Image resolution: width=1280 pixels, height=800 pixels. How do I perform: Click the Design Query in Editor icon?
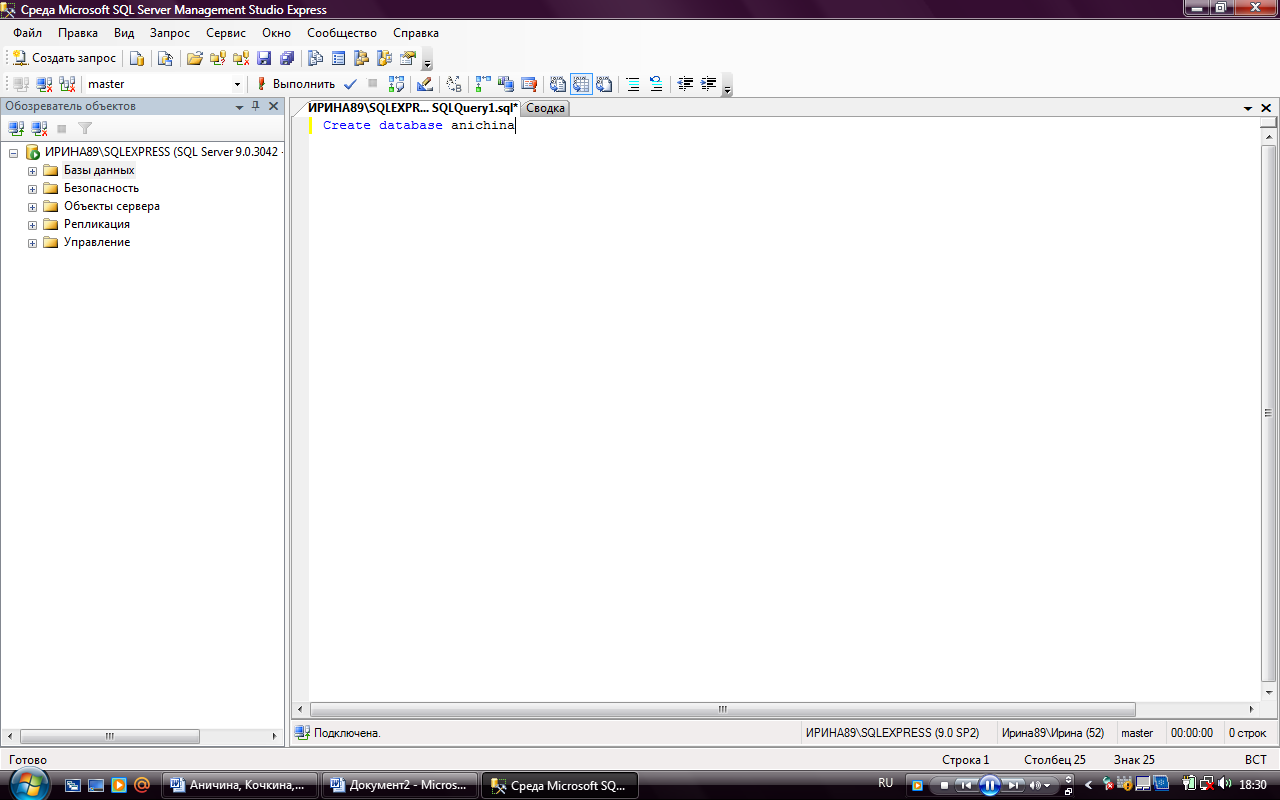(x=425, y=84)
